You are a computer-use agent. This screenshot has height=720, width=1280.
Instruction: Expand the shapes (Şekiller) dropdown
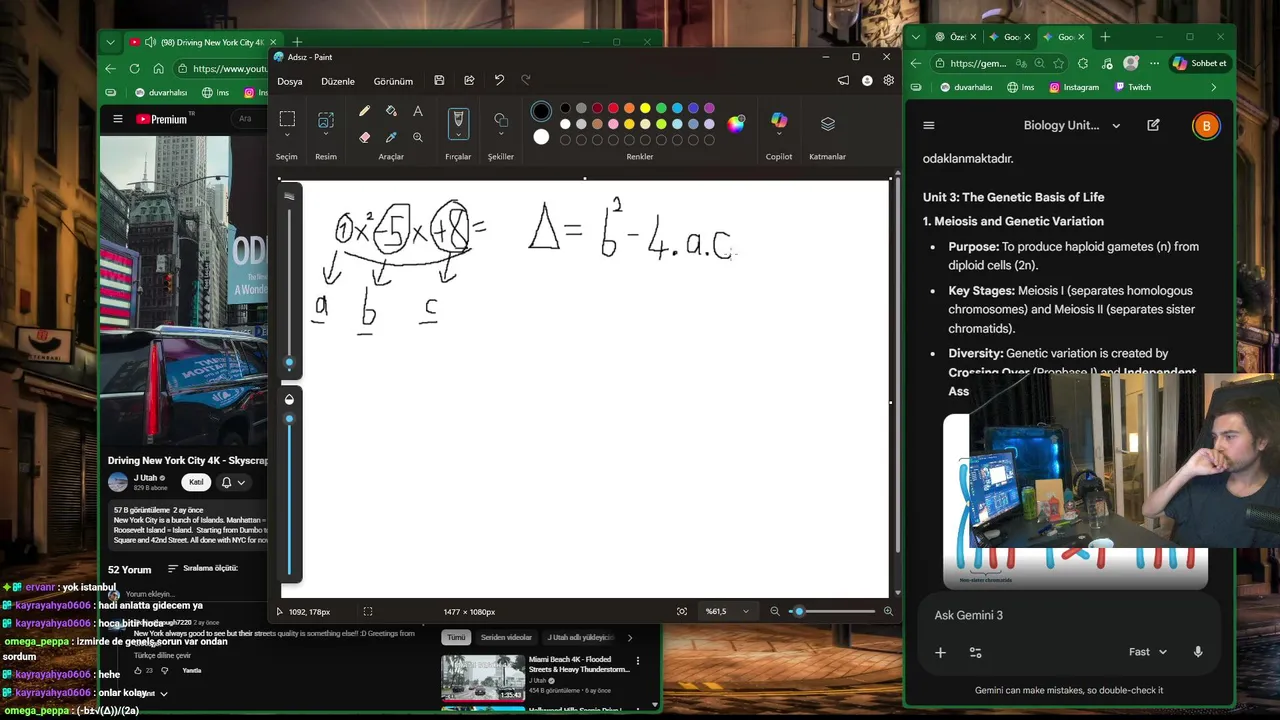coord(501,135)
